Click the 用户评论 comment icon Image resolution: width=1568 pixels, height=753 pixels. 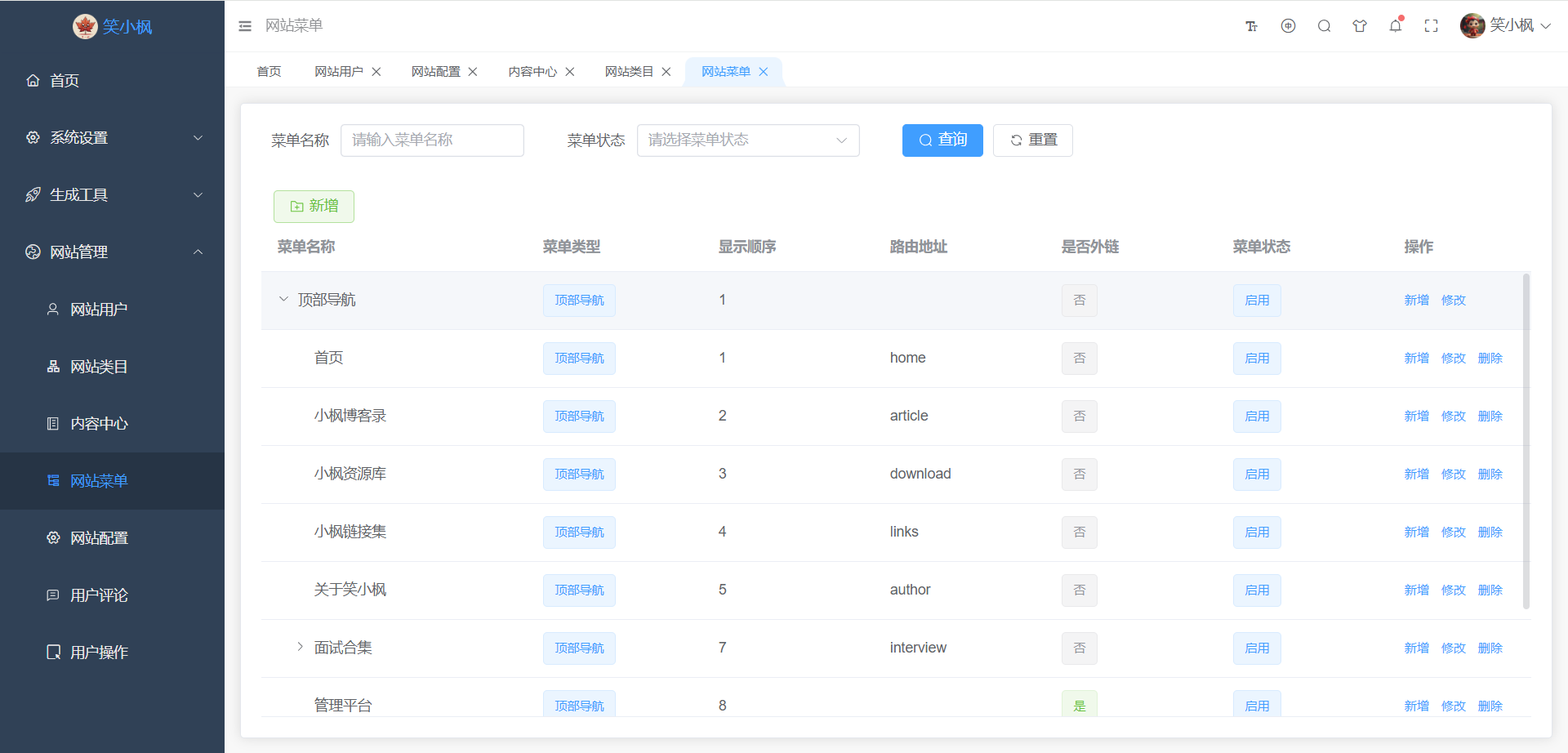[53, 595]
